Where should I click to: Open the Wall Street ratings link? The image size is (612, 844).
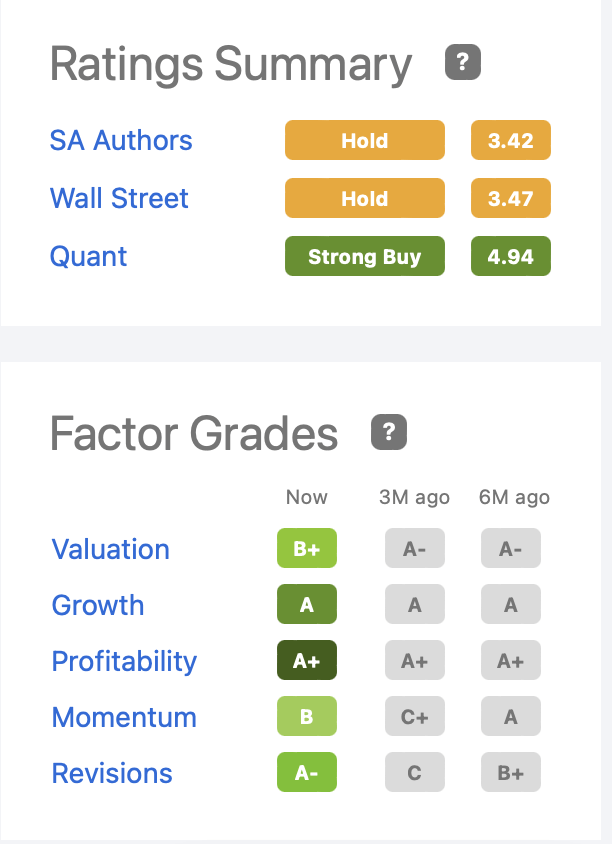[119, 198]
